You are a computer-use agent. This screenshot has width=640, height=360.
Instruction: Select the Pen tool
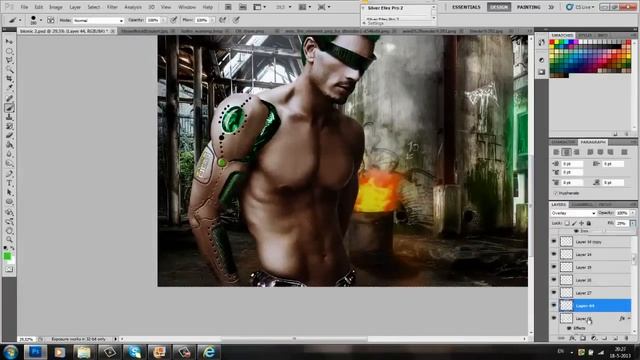coord(9,174)
